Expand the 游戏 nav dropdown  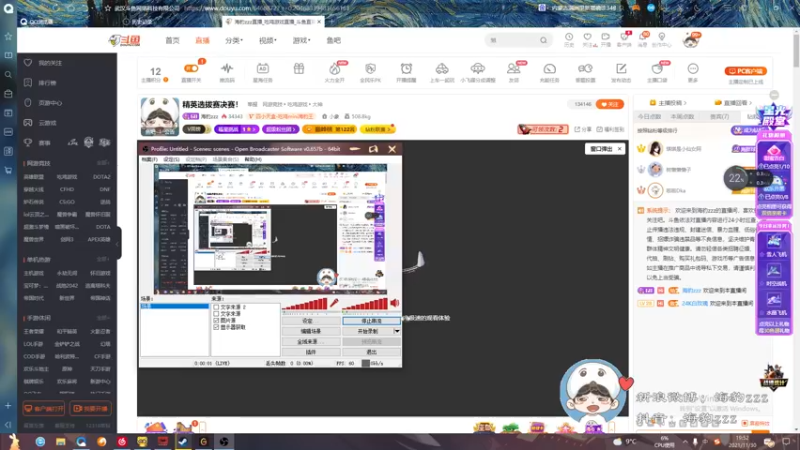tap(302, 40)
